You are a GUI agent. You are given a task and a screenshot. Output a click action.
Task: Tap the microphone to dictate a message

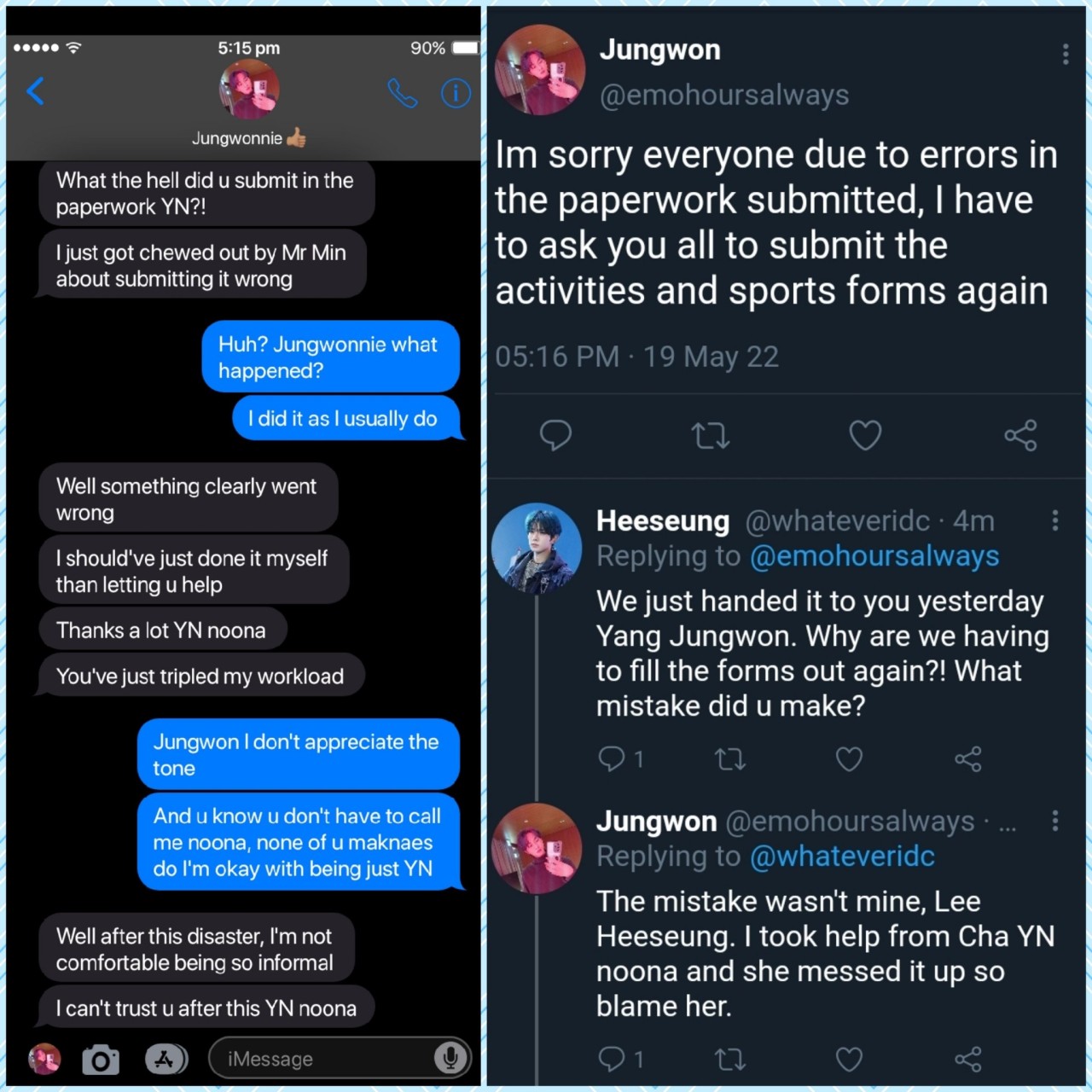pos(450,1059)
